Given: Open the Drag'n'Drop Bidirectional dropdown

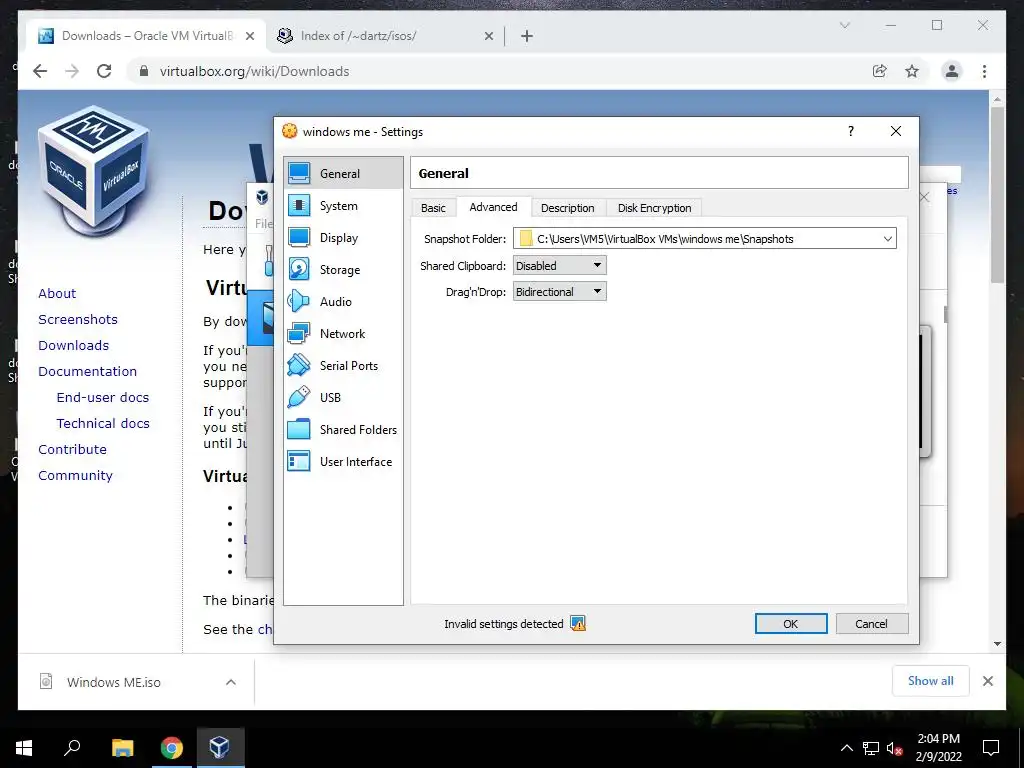Looking at the screenshot, I should tap(560, 291).
